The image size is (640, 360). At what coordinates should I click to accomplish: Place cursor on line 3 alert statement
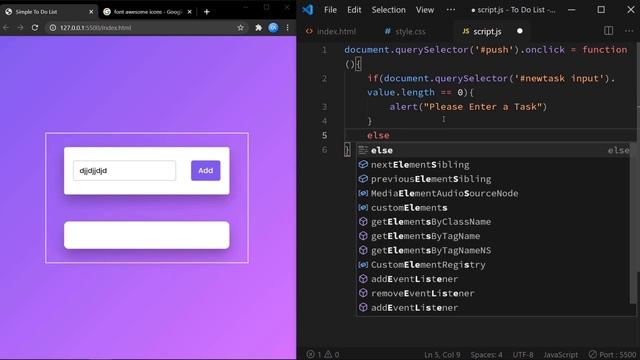click(x=468, y=107)
